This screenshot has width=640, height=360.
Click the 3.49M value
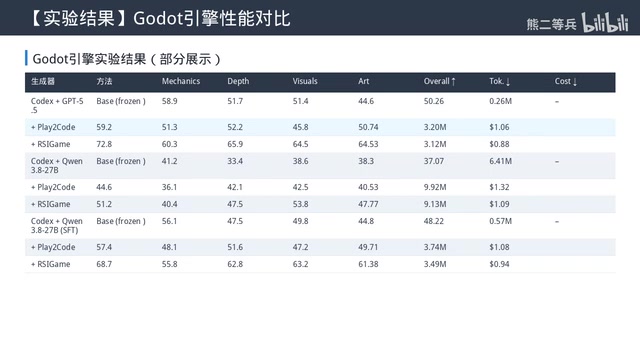click(x=435, y=264)
